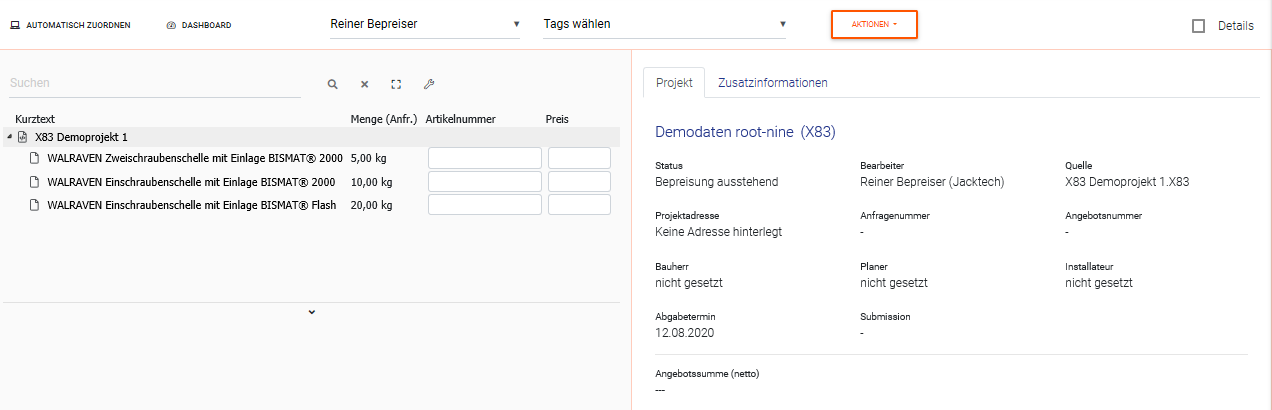
Task: Collapse the X83 Demoprojekt 1 tree node
Action: (x=9, y=137)
